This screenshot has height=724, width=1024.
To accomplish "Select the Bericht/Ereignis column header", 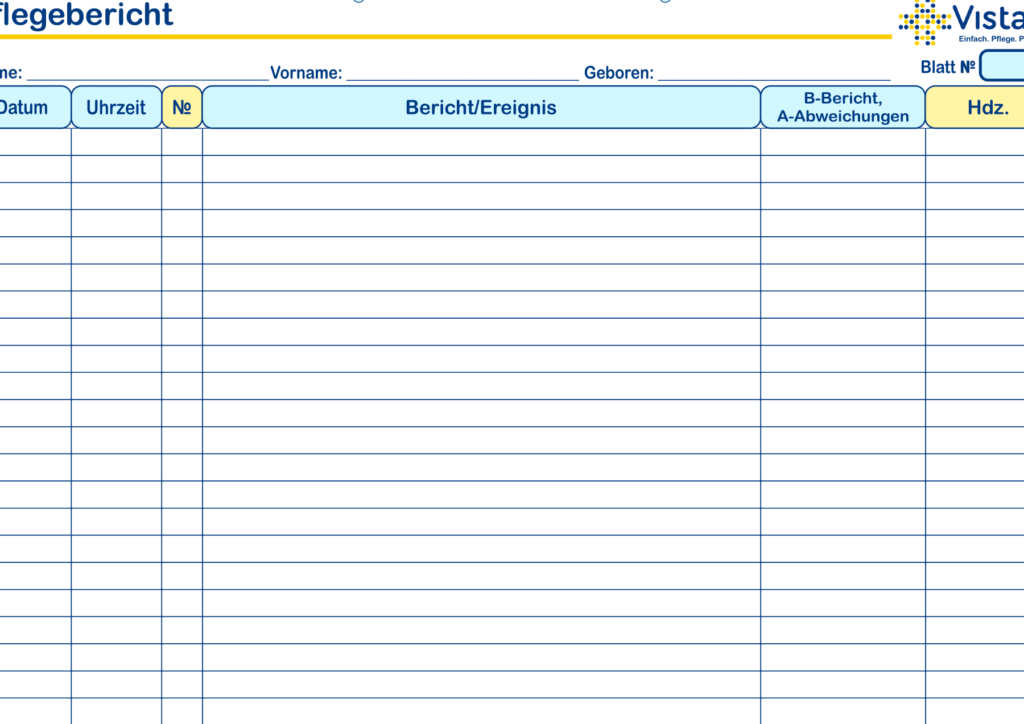I will pos(481,107).
